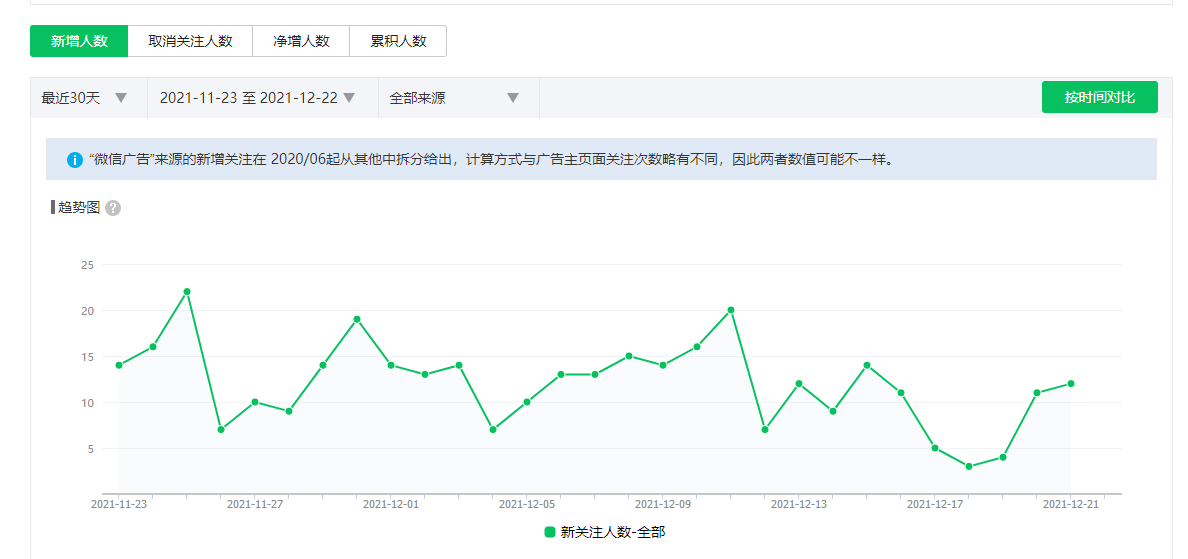This screenshot has height=559, width=1188.
Task: Click the 按时间对比 button
Action: click(x=1099, y=97)
